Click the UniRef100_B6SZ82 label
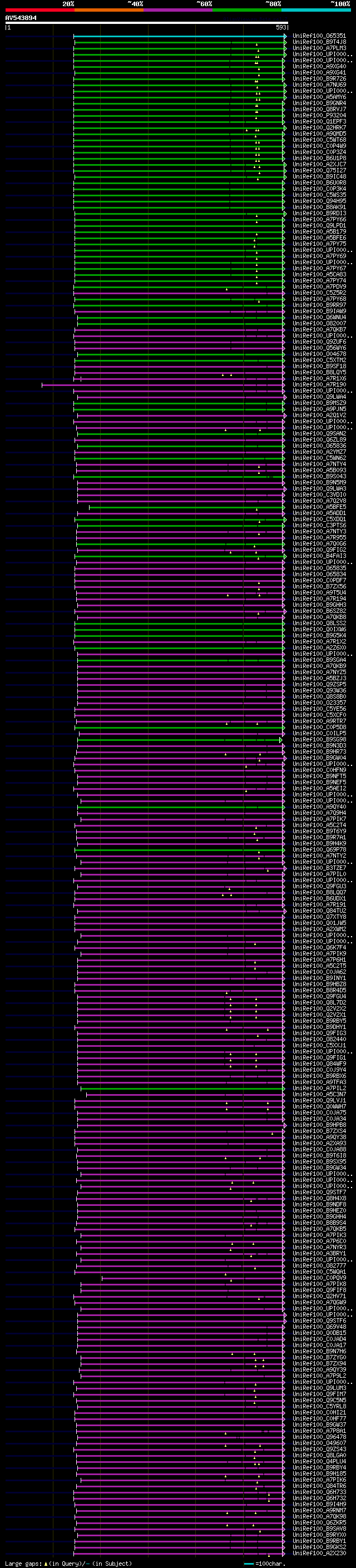 tap(319, 611)
